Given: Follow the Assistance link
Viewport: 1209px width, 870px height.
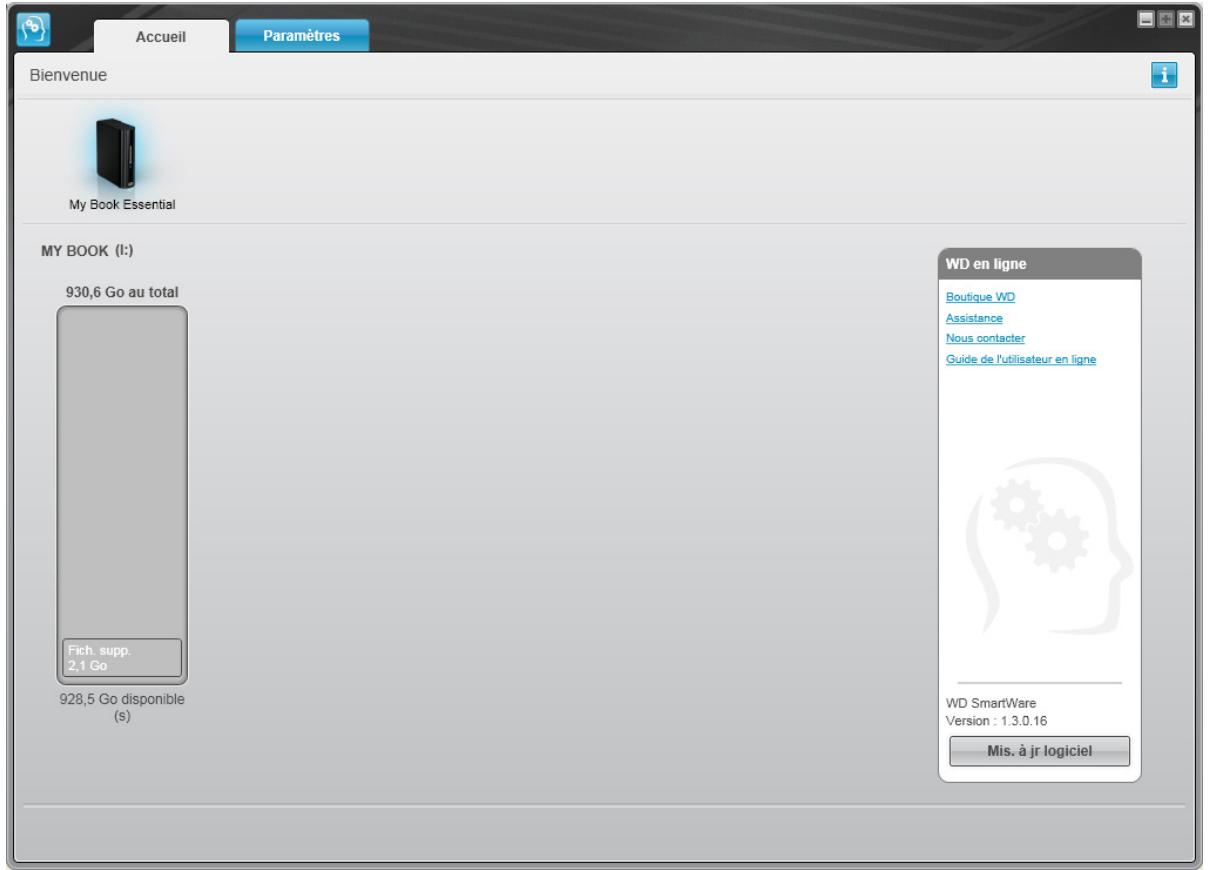Looking at the screenshot, I should [x=974, y=318].
